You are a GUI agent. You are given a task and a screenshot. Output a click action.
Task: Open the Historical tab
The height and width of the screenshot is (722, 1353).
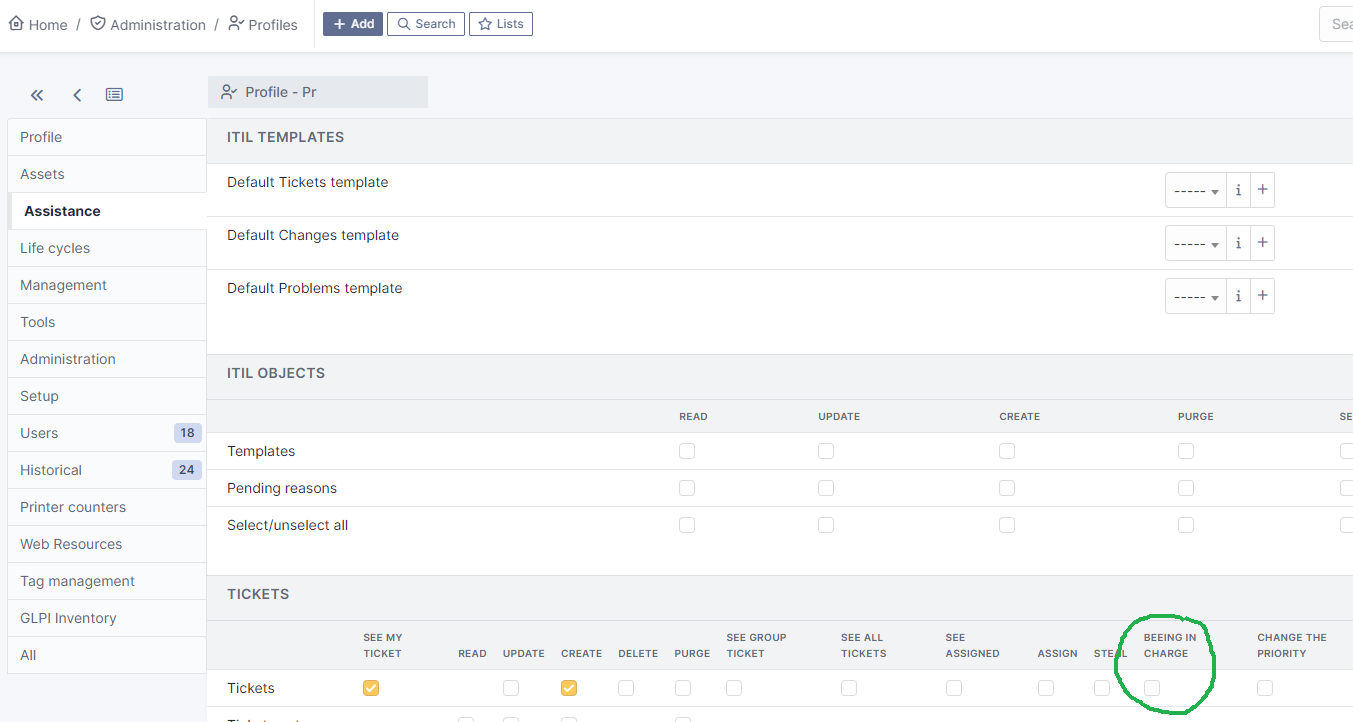(107, 470)
